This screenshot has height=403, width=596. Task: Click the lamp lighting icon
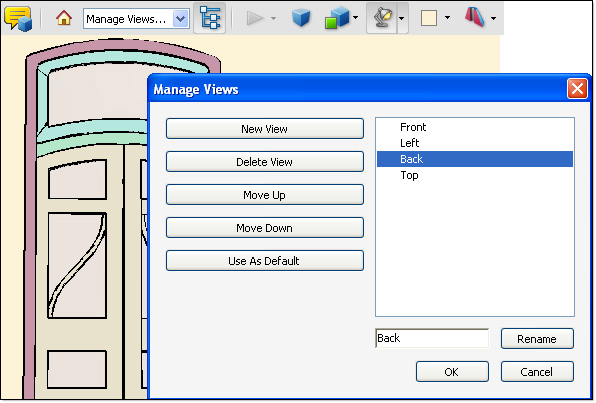click(382, 18)
